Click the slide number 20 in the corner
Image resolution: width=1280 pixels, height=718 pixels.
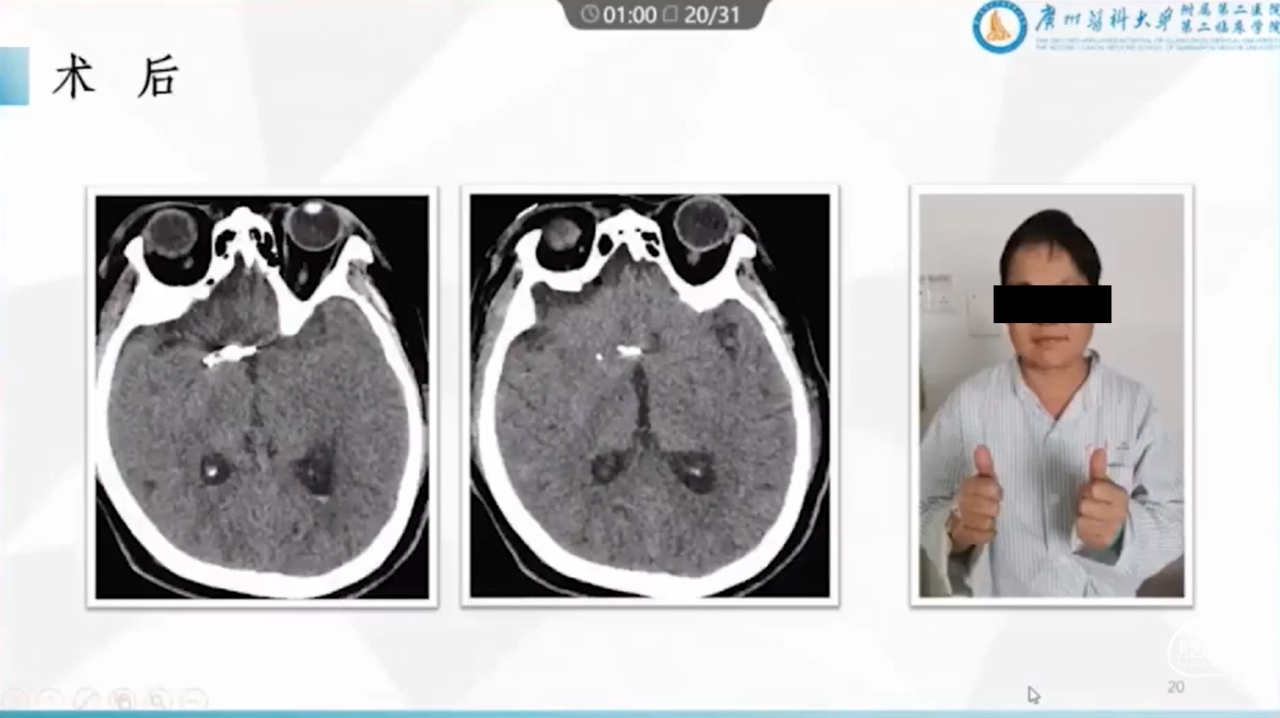pos(1176,687)
